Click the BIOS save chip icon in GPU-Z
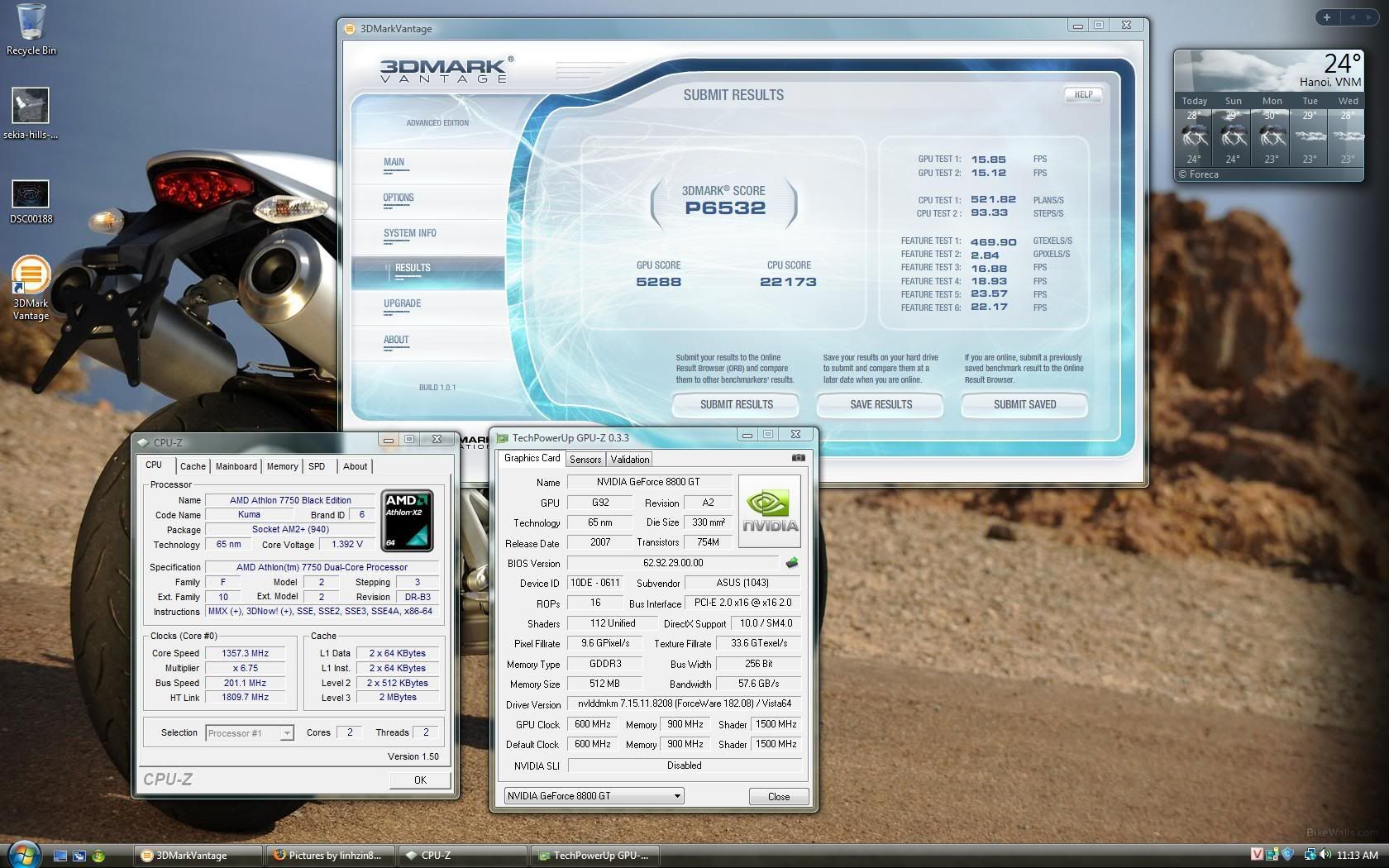Viewport: 1389px width, 868px height. click(x=792, y=563)
